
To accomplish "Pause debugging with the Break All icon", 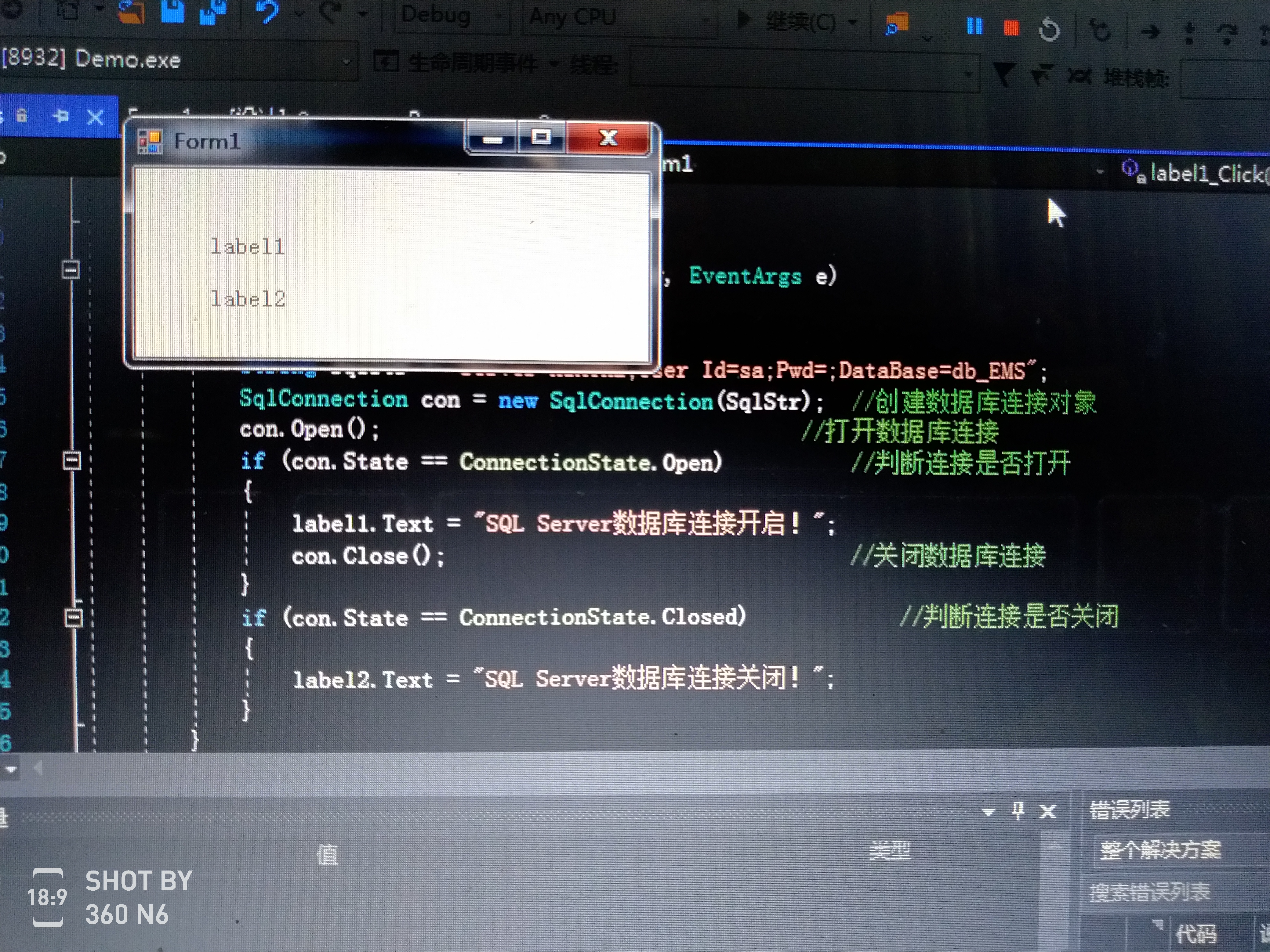I will click(974, 26).
